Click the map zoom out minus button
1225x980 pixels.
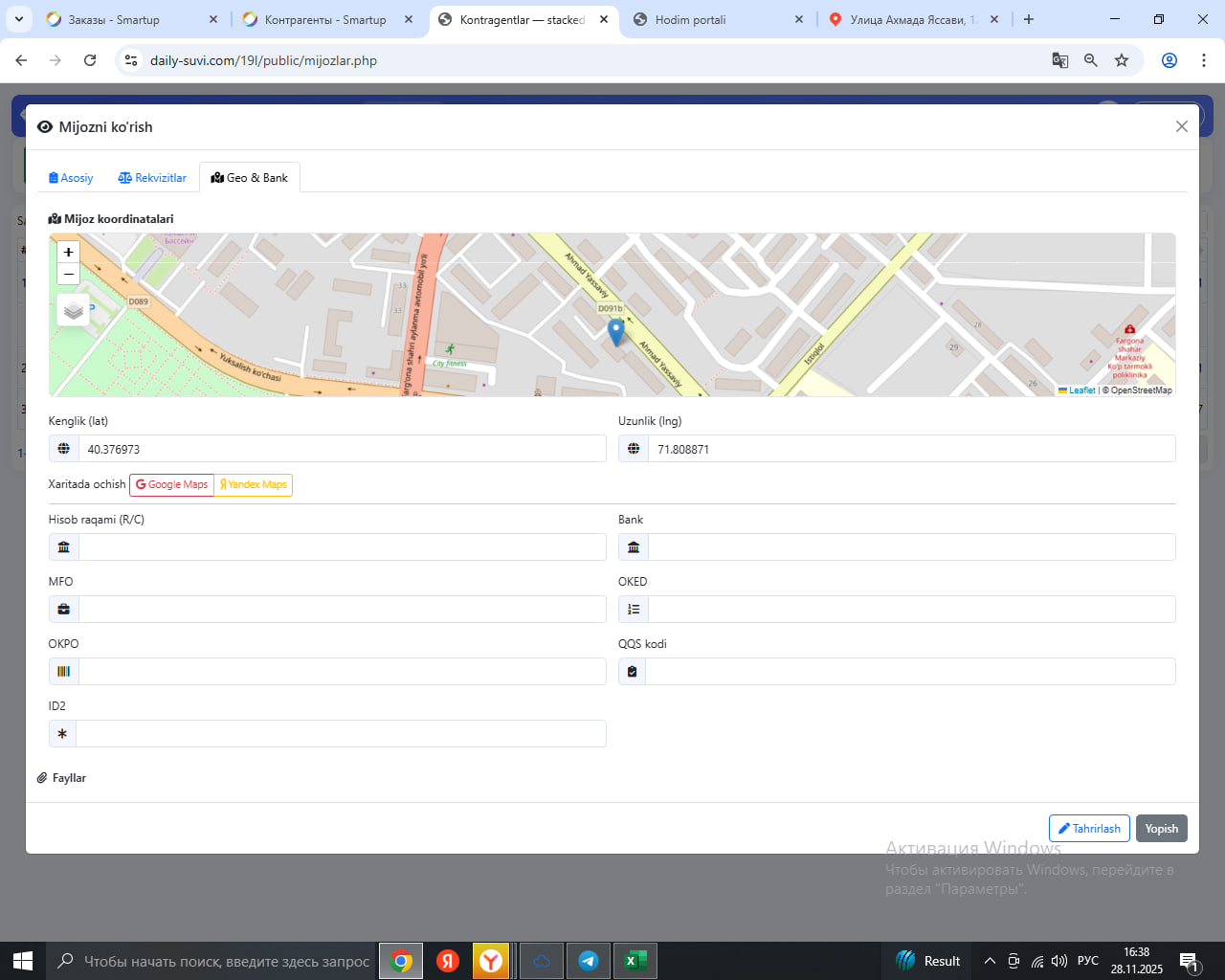tap(68, 275)
